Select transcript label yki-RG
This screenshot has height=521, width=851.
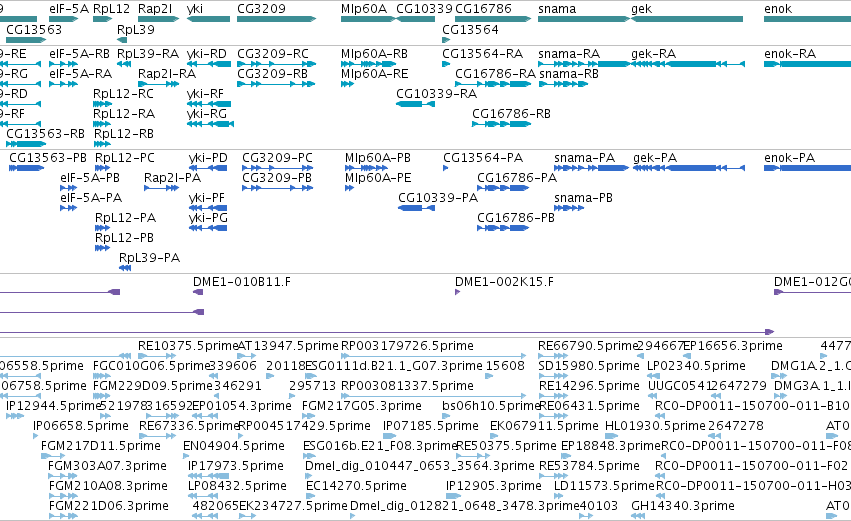207,114
